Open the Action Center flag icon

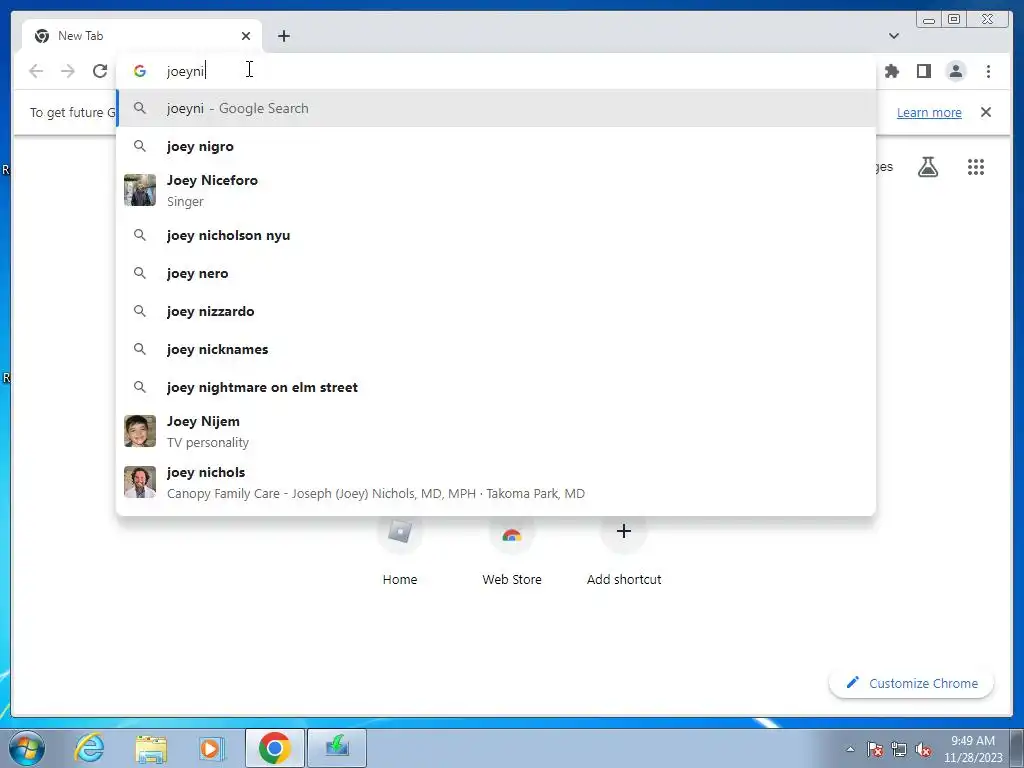[875, 749]
